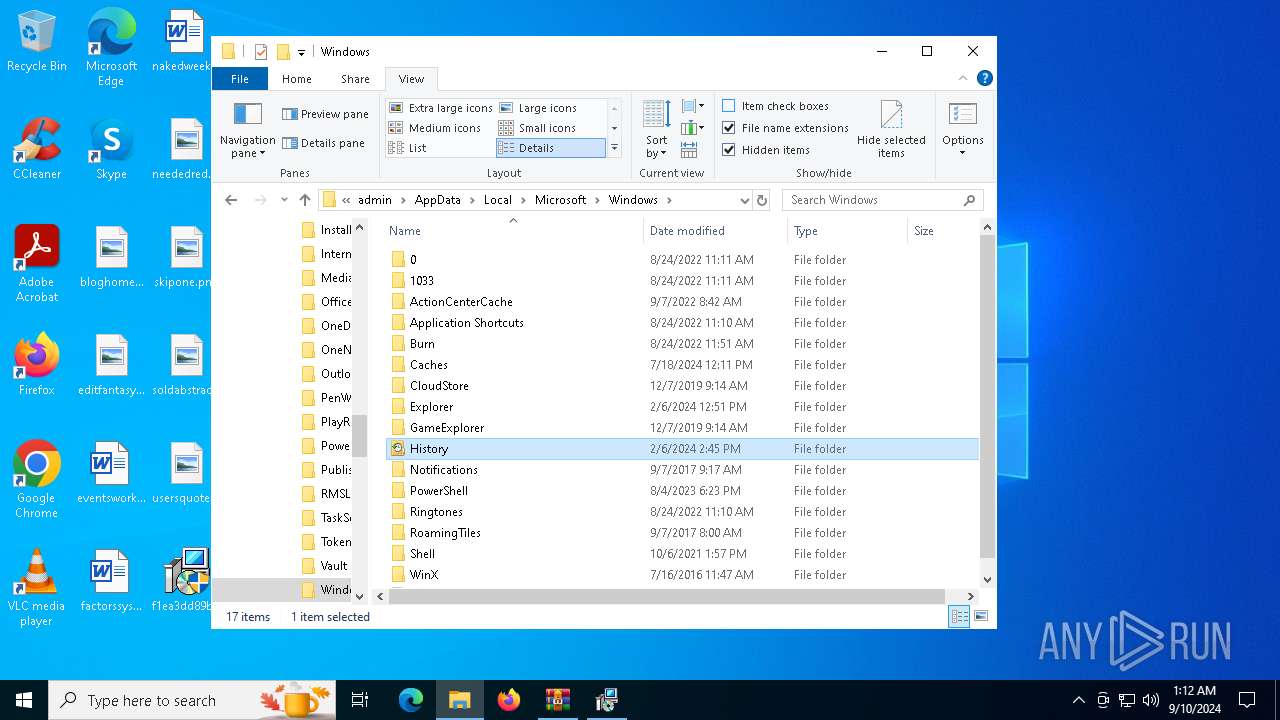Switch to large thumbnails view in status bar
1280x720 pixels.
981,617
